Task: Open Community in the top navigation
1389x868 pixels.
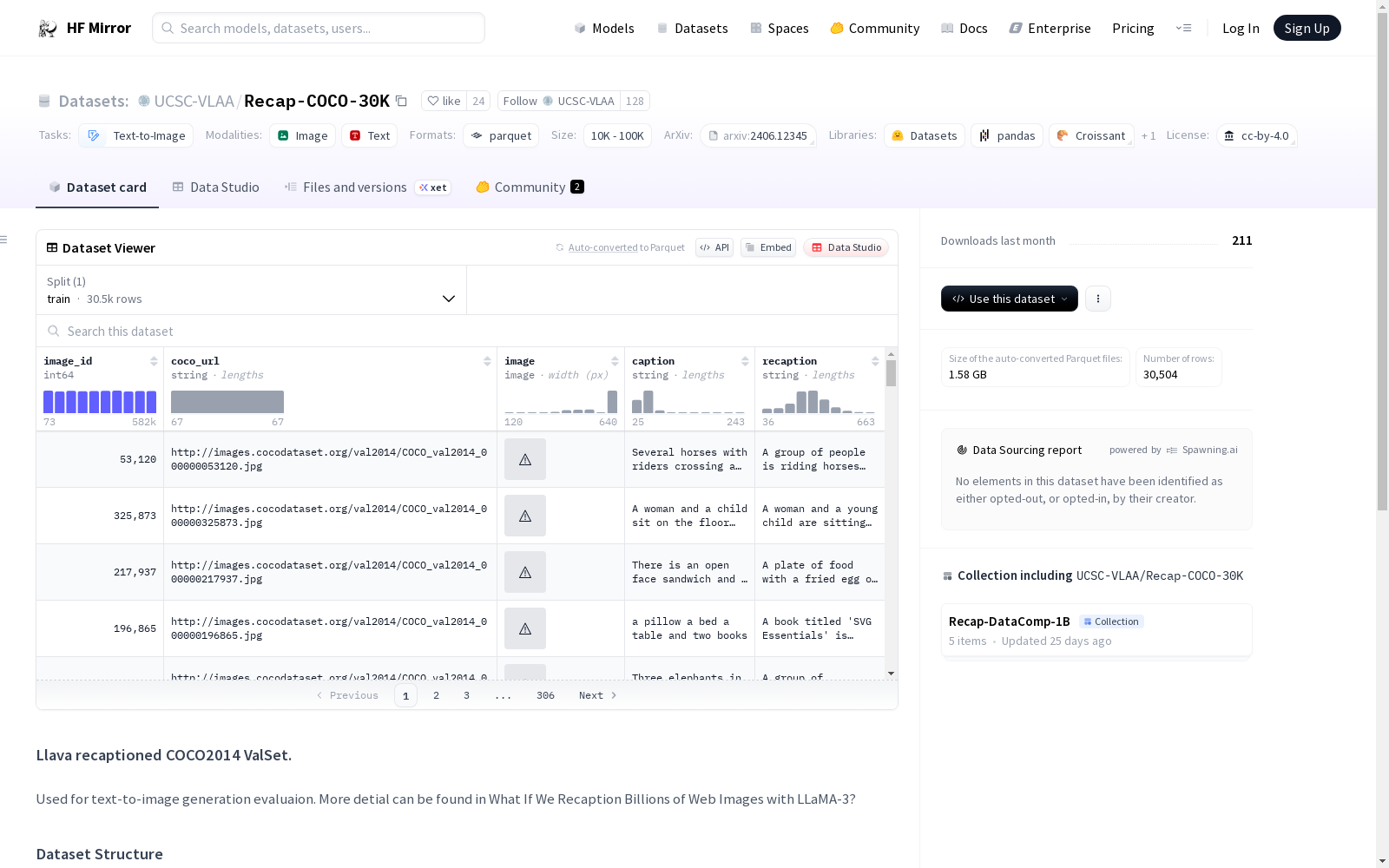Action: pyautogui.click(x=875, y=29)
